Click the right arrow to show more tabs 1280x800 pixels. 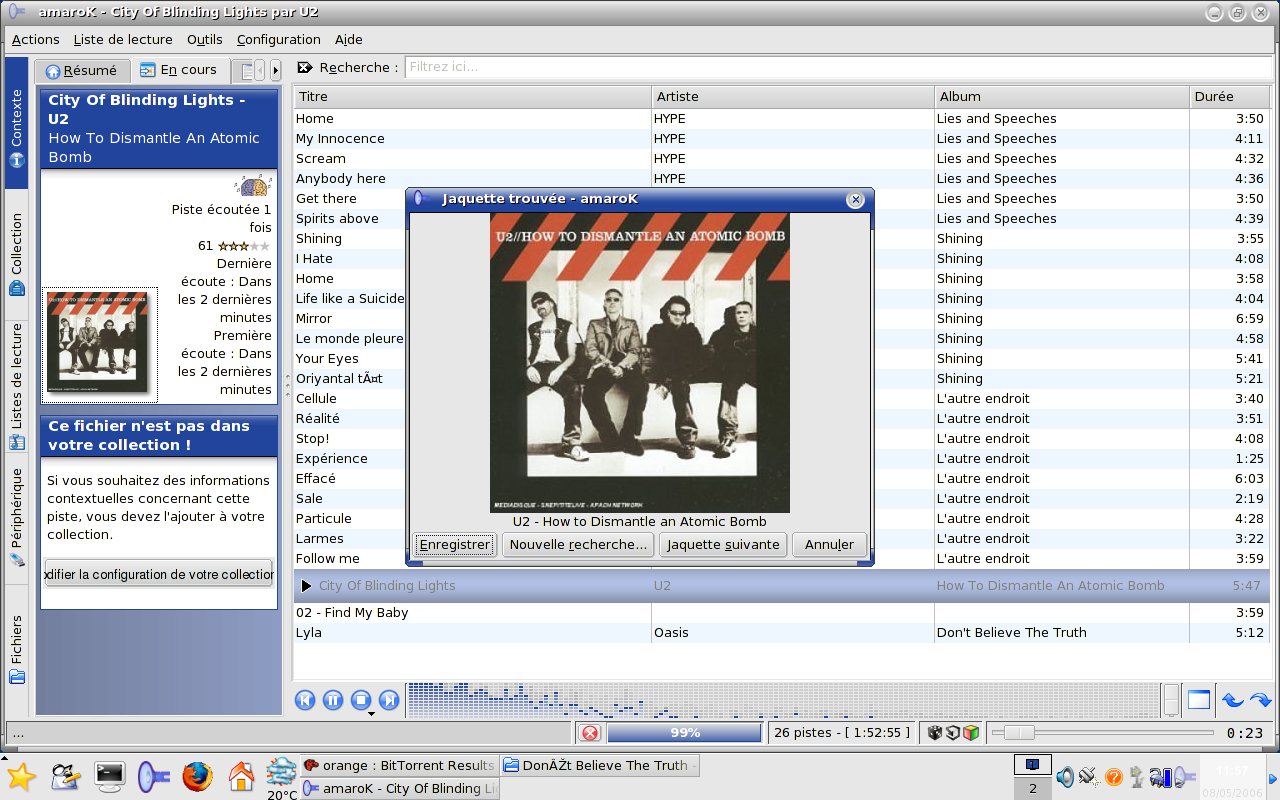point(275,70)
